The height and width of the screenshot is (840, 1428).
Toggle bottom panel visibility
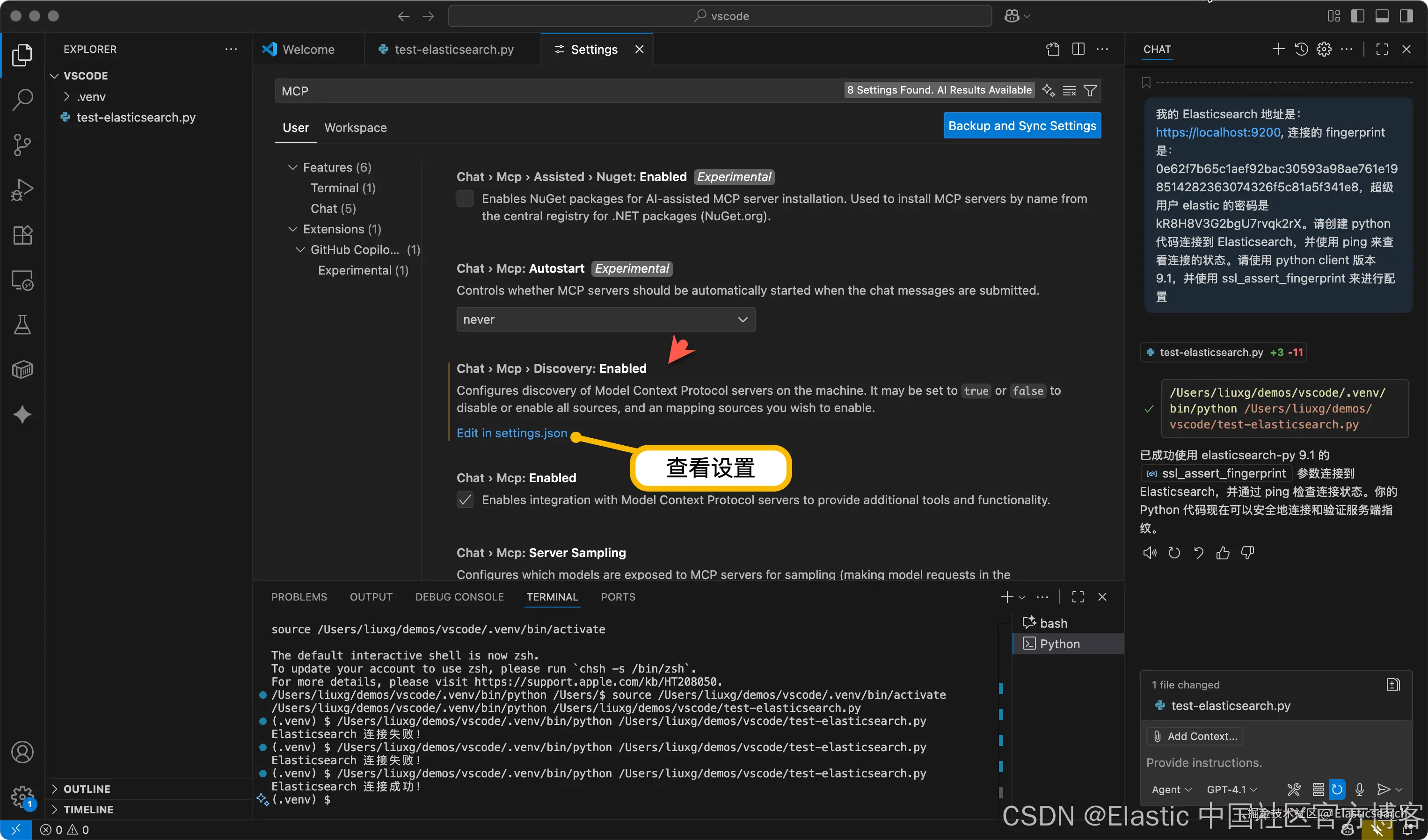pos(1382,16)
